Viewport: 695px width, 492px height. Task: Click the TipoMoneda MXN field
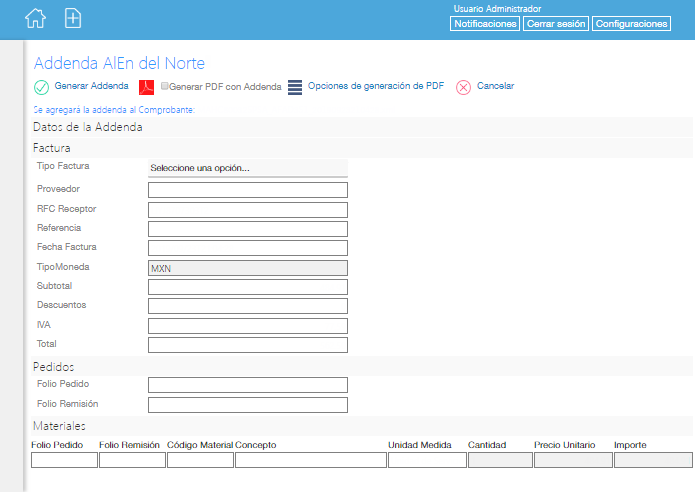[x=248, y=268]
